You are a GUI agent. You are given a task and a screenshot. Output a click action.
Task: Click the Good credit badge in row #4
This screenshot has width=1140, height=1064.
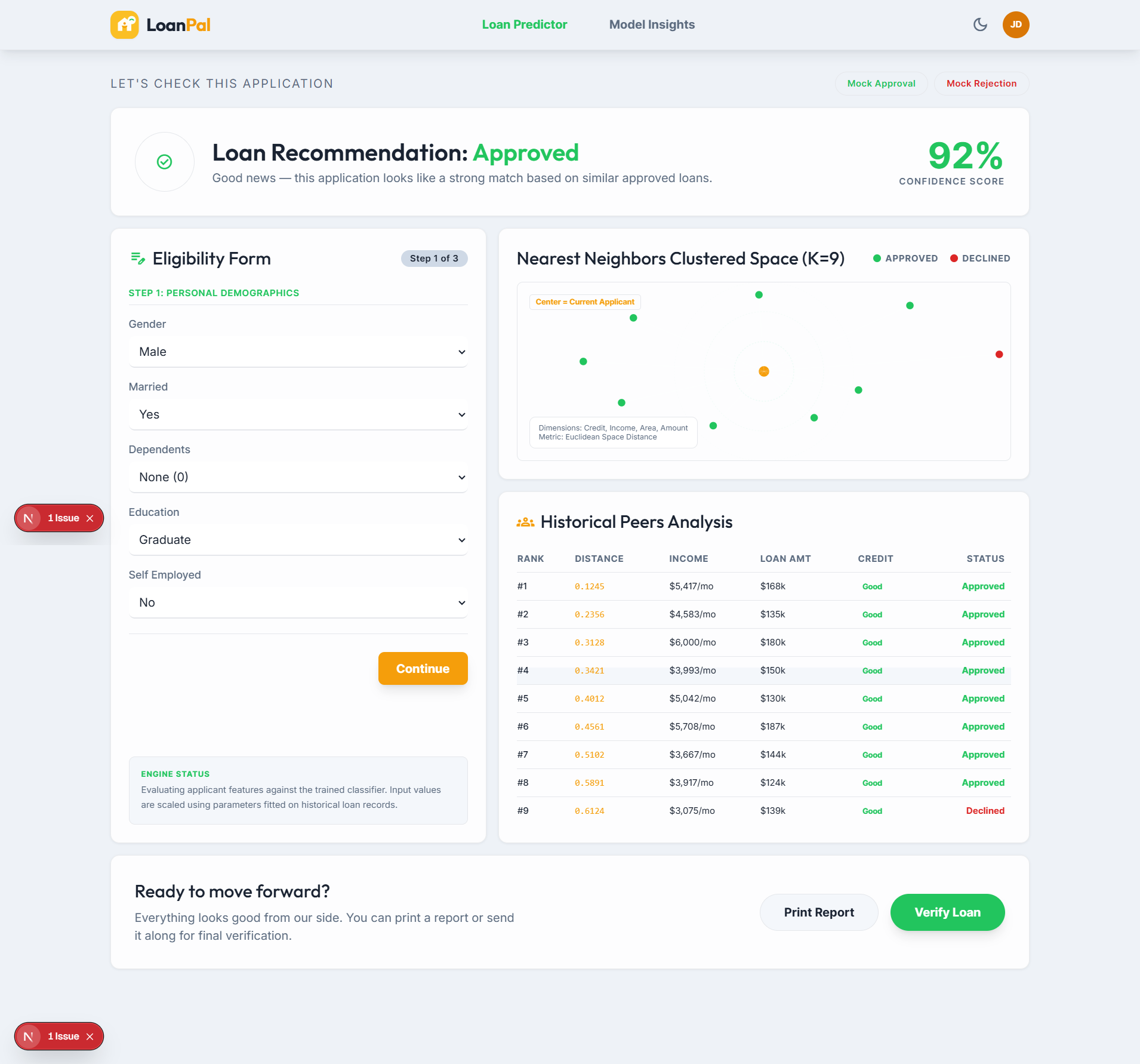[x=872, y=671]
